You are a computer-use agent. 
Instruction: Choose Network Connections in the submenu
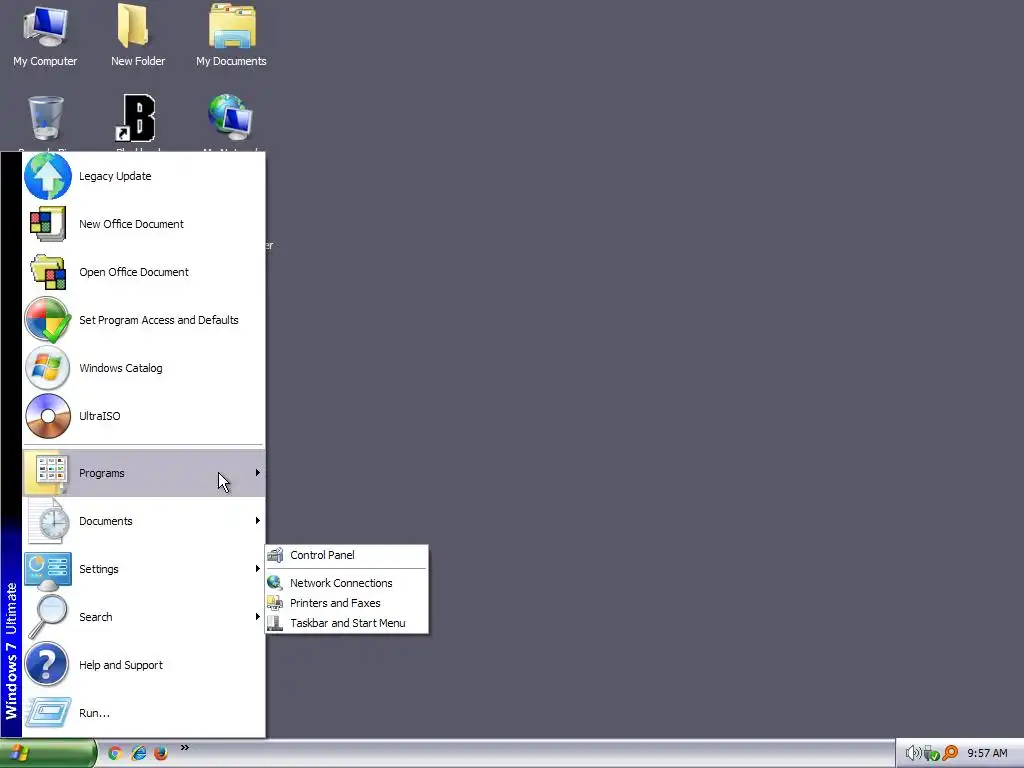pos(347,583)
